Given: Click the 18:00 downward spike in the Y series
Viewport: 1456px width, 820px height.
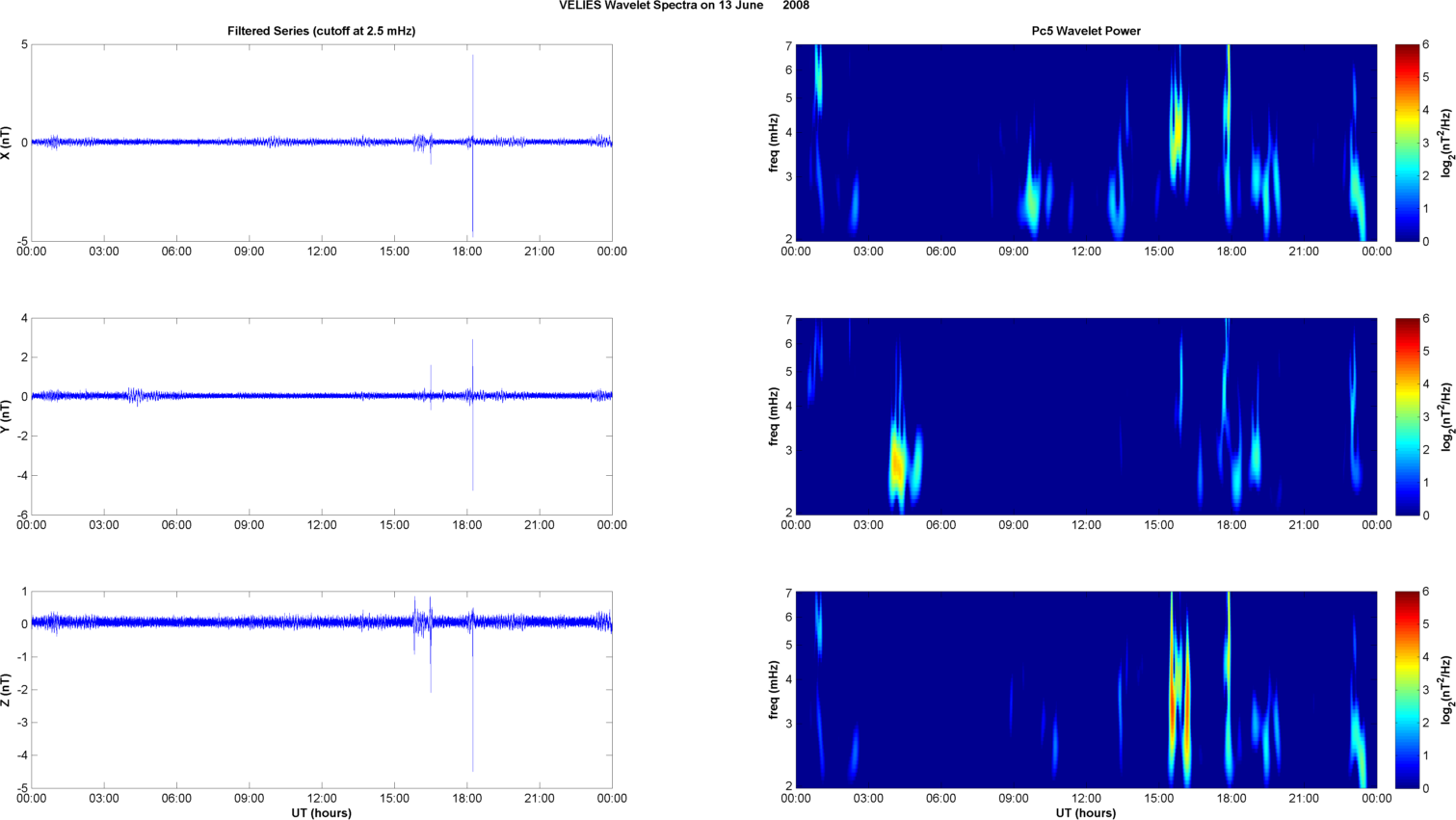Looking at the screenshot, I should pyautogui.click(x=472, y=443).
